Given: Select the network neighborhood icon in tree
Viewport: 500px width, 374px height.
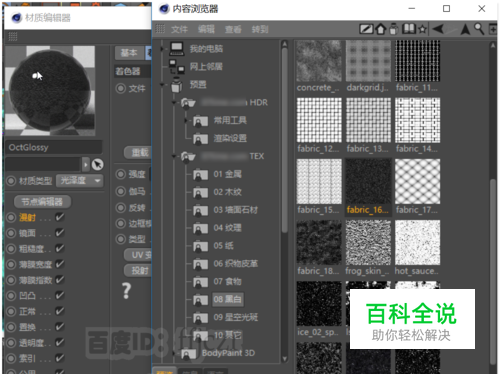Looking at the screenshot, I should tap(176, 67).
